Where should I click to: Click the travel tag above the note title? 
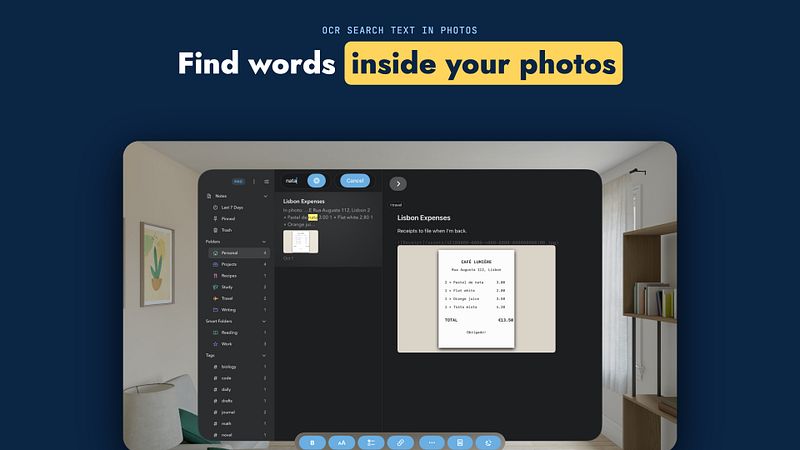click(x=396, y=205)
